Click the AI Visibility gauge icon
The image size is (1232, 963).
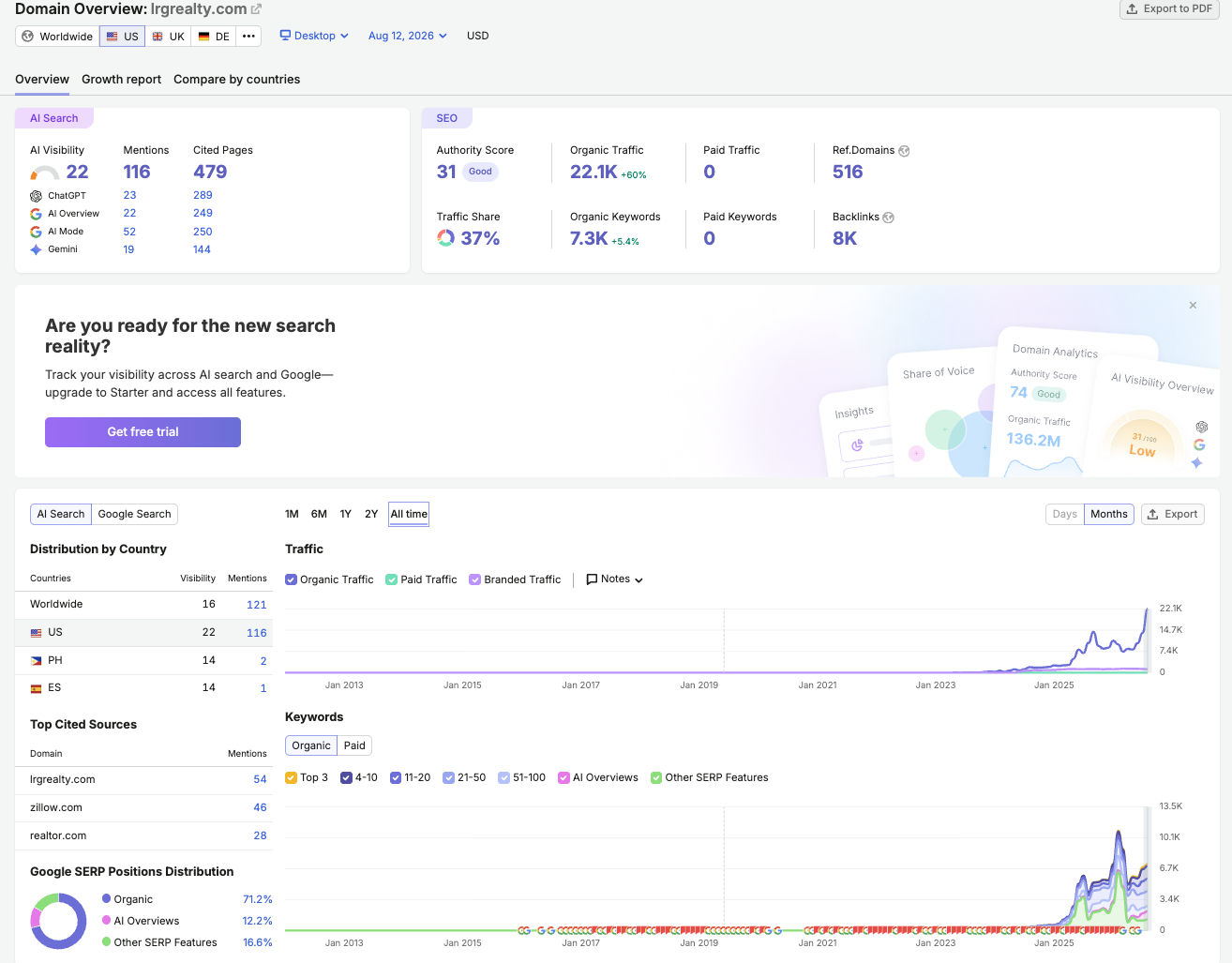coord(45,173)
